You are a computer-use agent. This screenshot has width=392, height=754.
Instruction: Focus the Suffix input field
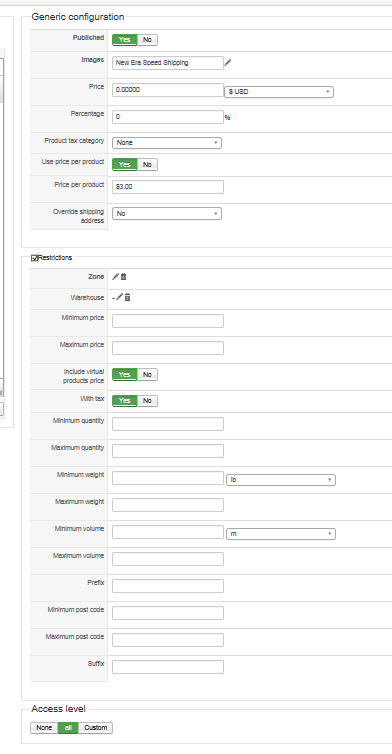(x=168, y=667)
